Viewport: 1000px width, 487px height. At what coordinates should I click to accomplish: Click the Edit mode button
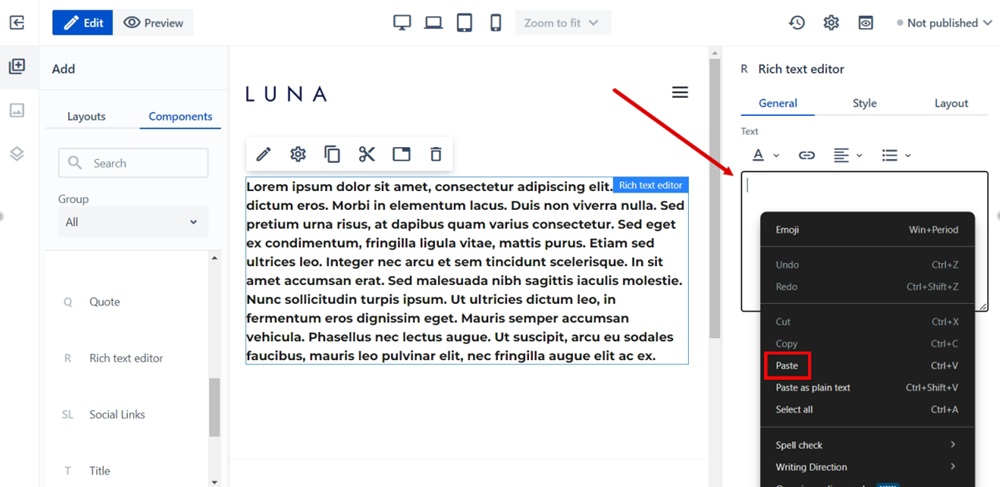pos(83,23)
